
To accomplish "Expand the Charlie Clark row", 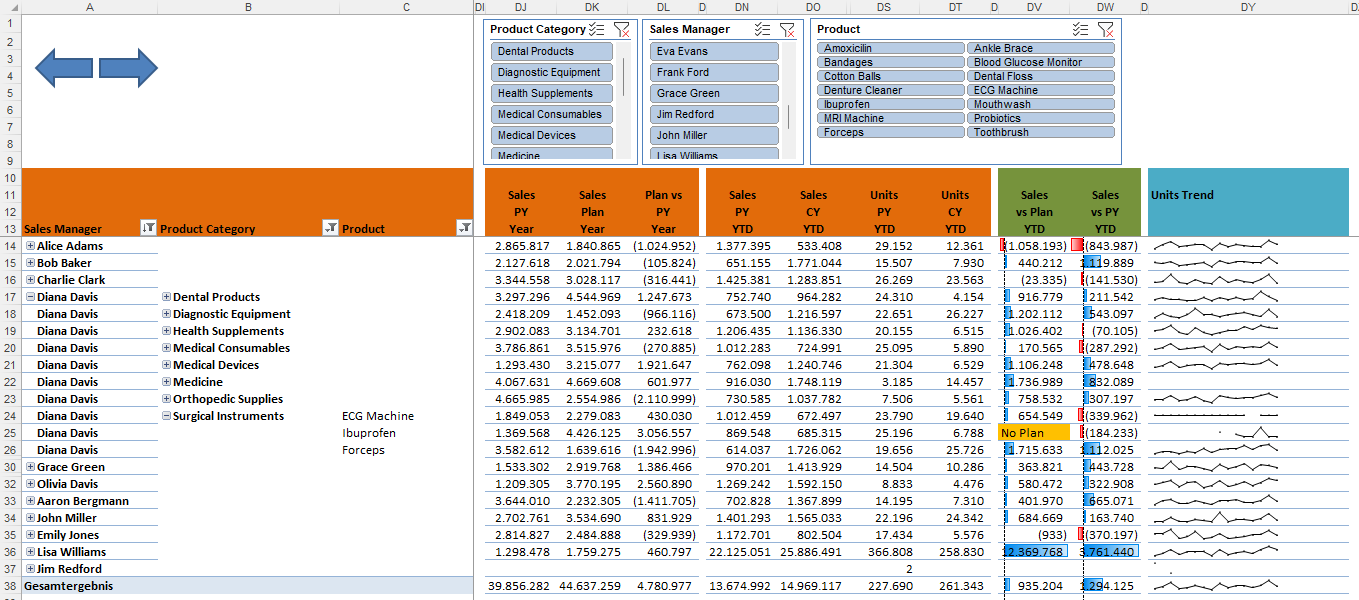I will tap(30, 280).
